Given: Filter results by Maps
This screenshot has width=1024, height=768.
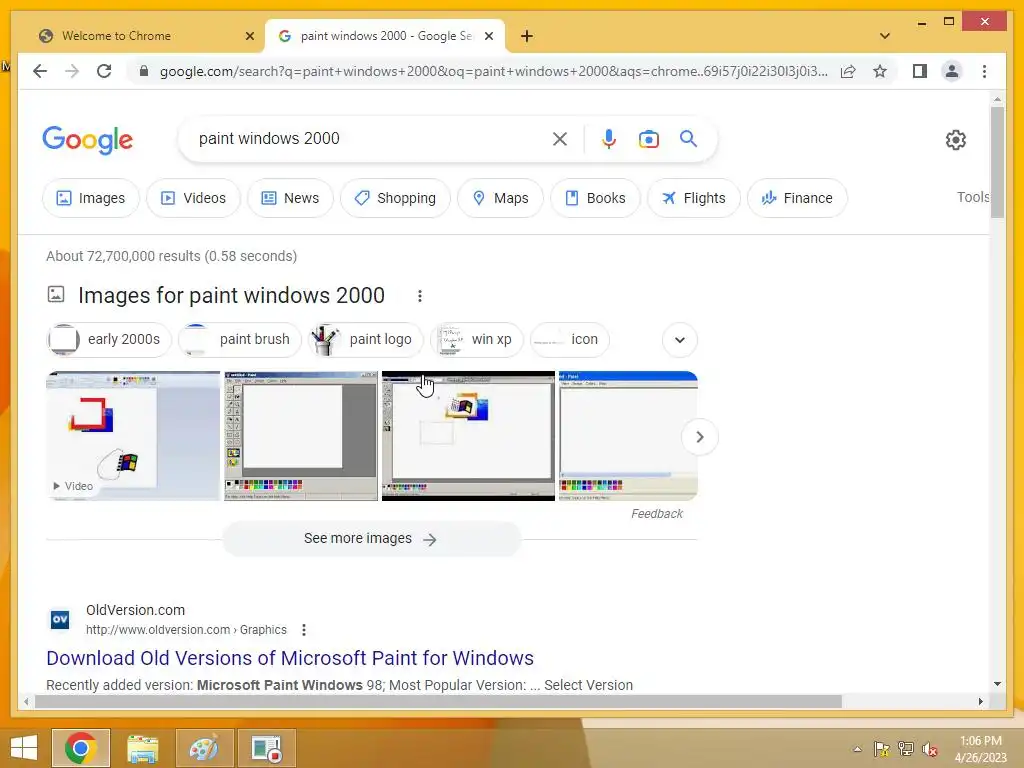Looking at the screenshot, I should 500,198.
